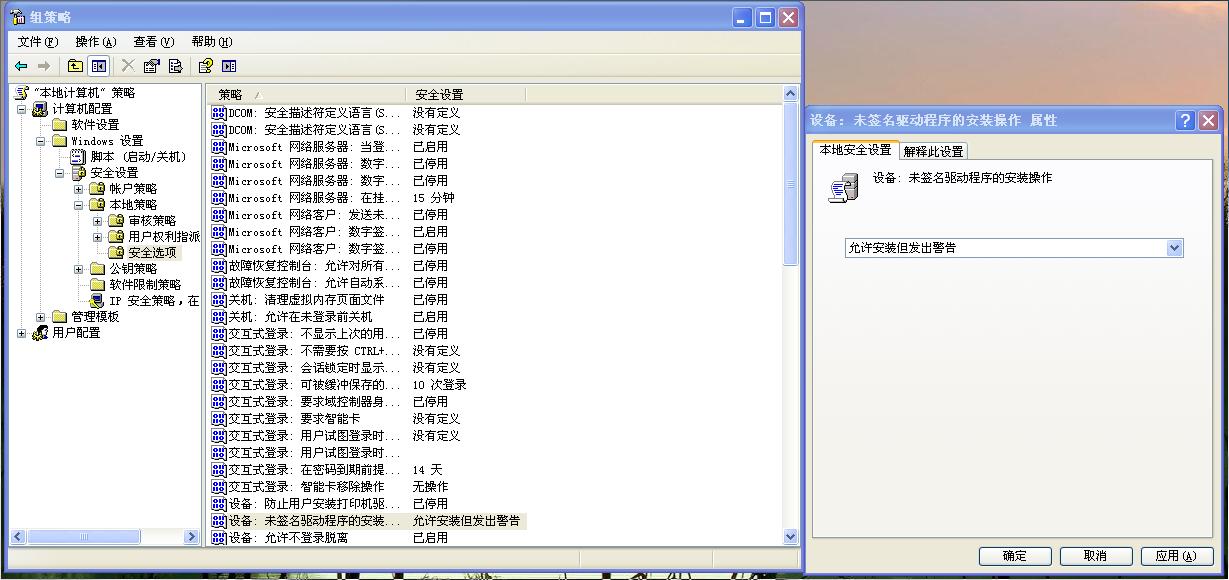Click the Forward arrow toolbar icon
1229x580 pixels.
coord(43,66)
